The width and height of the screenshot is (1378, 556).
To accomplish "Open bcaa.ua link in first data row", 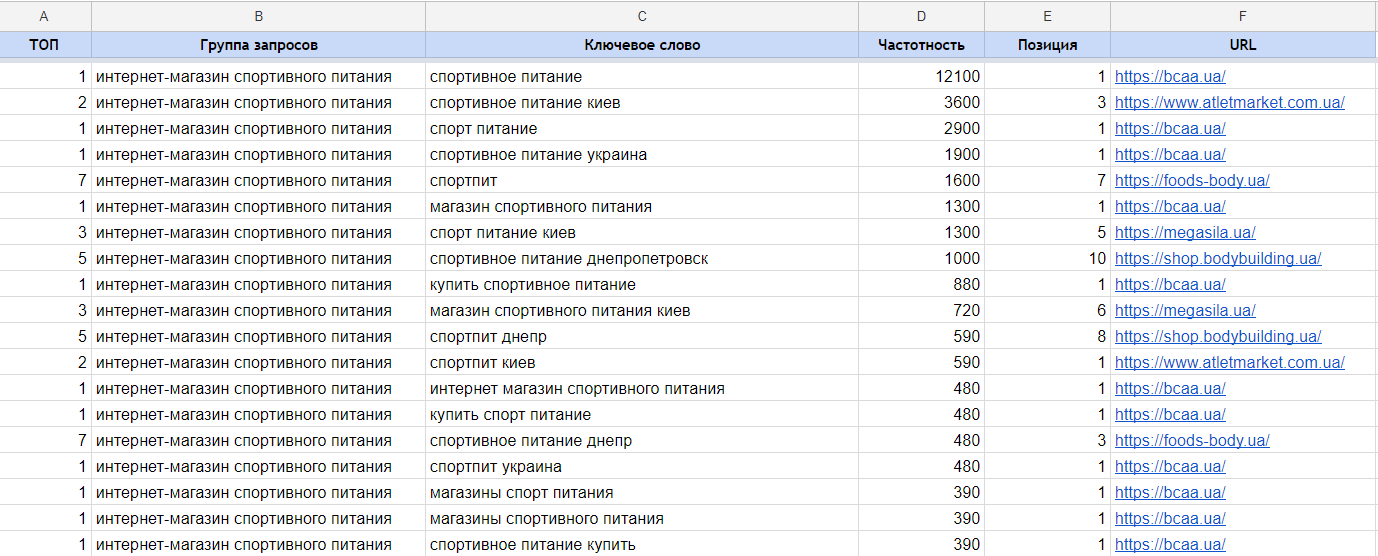I will [x=1170, y=77].
